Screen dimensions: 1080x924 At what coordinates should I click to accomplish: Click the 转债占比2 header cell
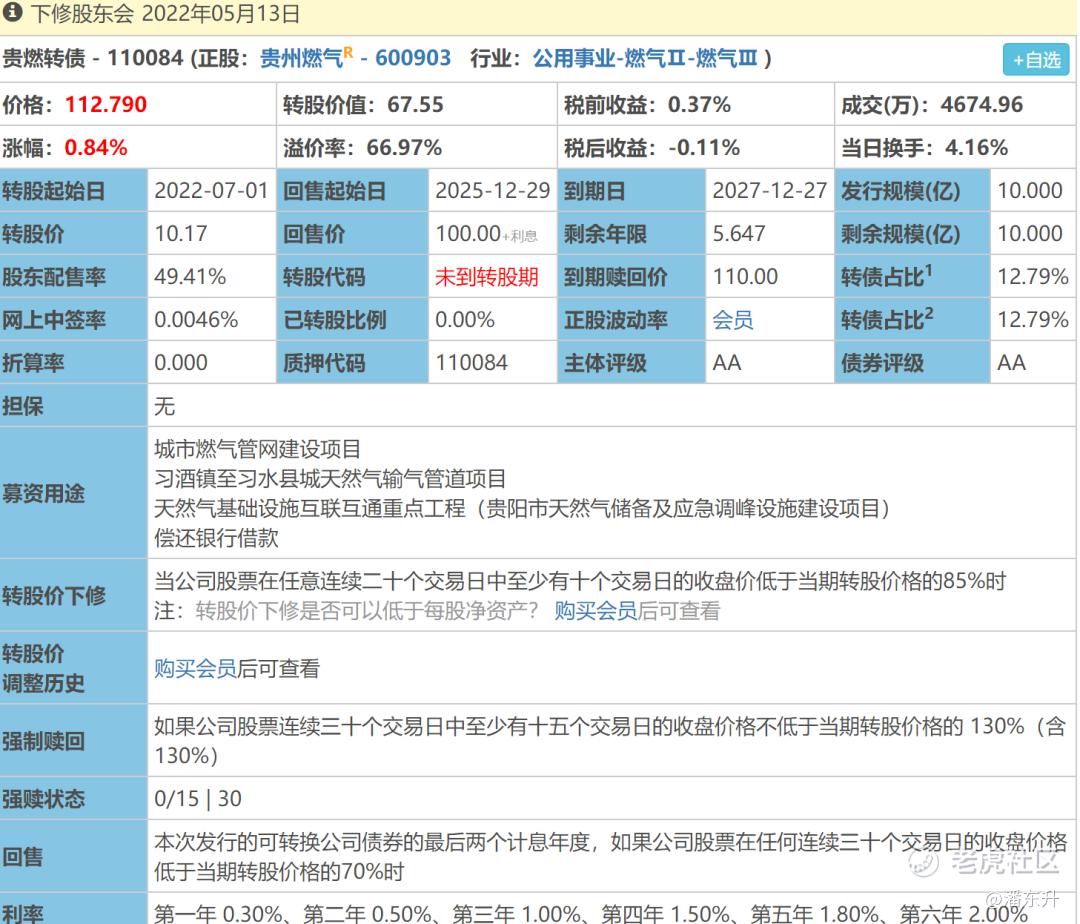(913, 319)
